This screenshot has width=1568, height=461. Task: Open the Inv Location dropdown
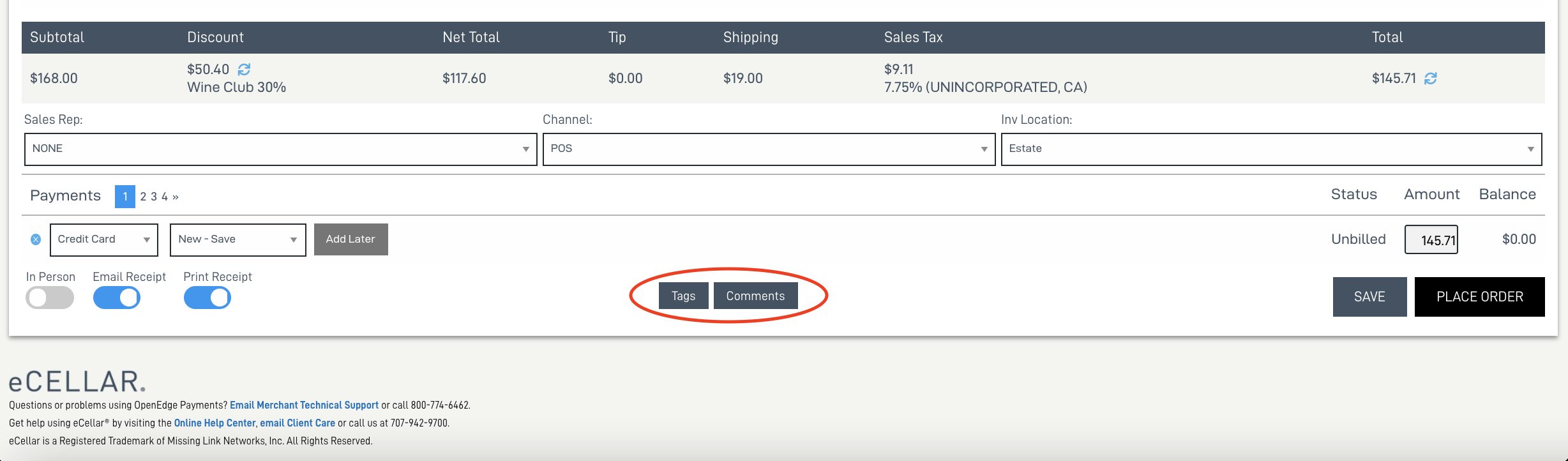[1271, 149]
